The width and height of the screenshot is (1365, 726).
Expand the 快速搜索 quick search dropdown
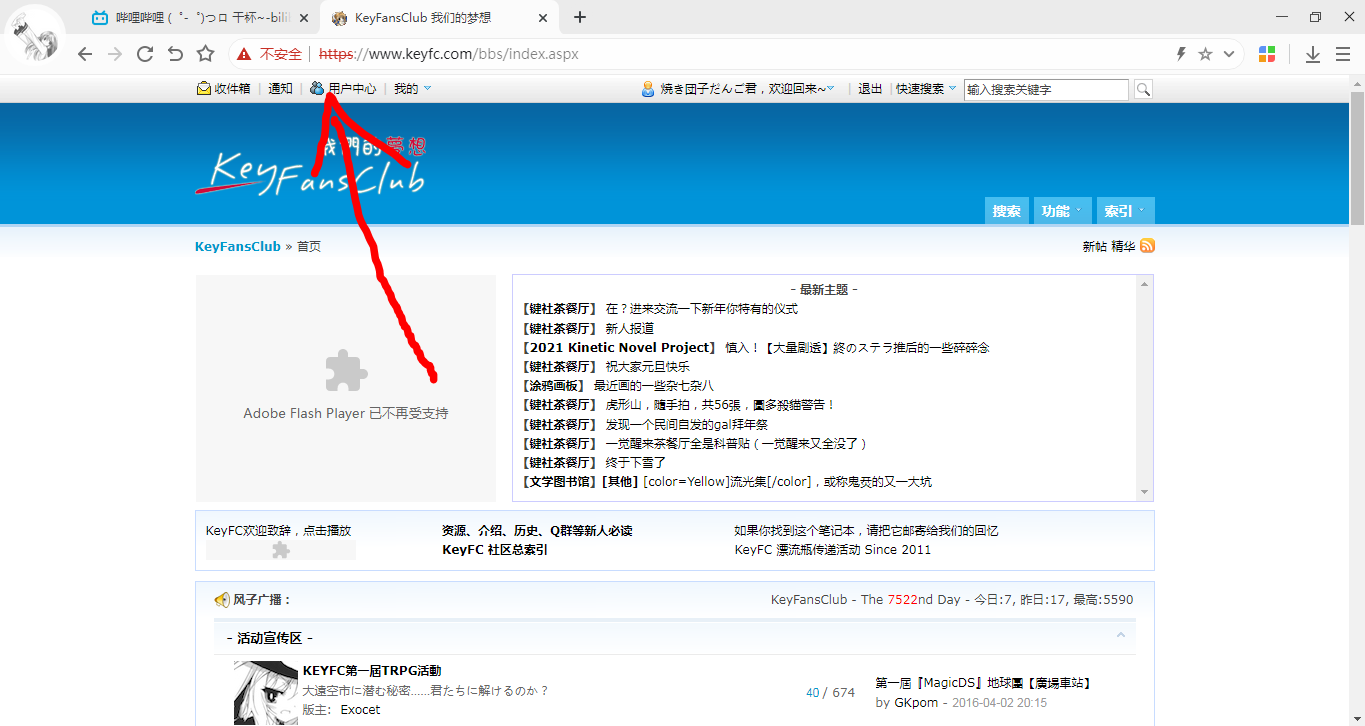click(x=926, y=89)
